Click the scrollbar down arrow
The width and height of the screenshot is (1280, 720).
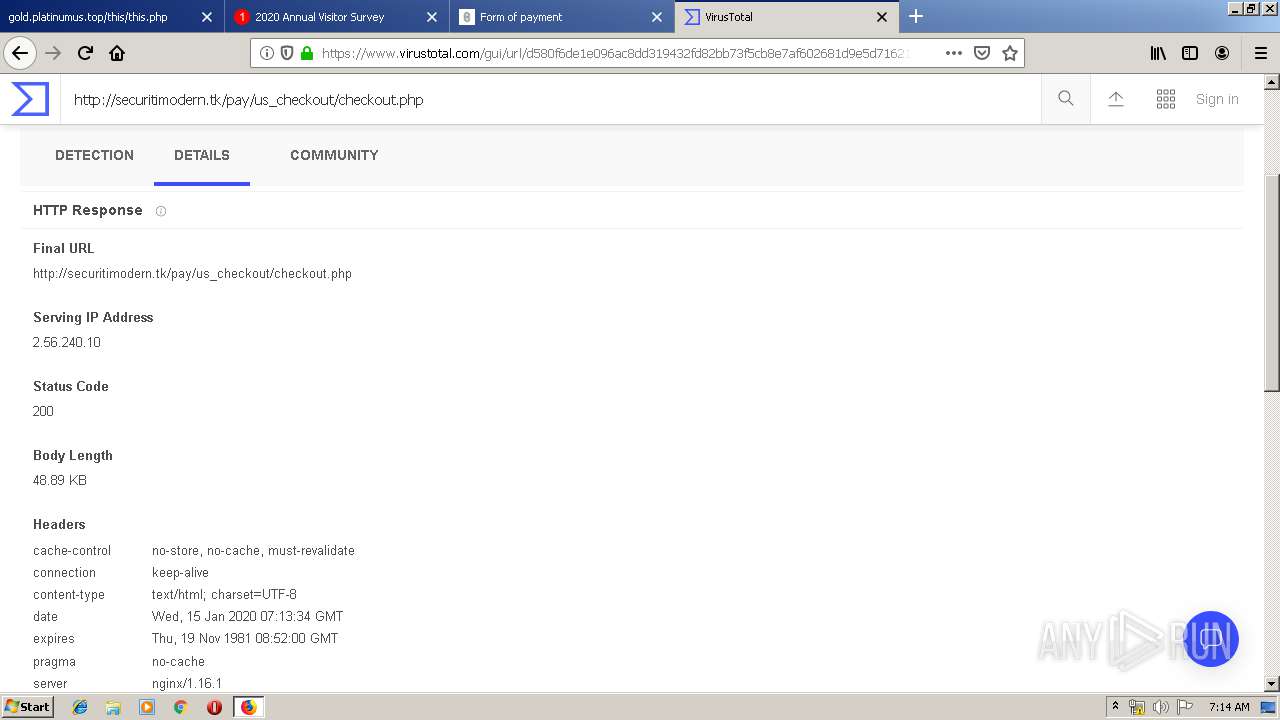click(x=1272, y=684)
